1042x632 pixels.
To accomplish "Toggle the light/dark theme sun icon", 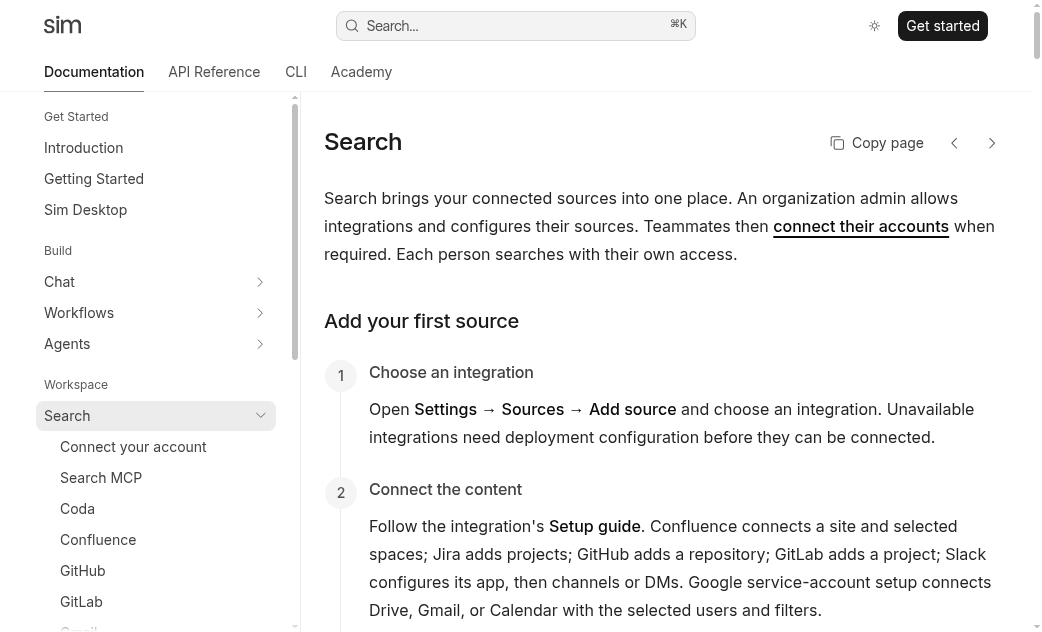I will point(875,26).
